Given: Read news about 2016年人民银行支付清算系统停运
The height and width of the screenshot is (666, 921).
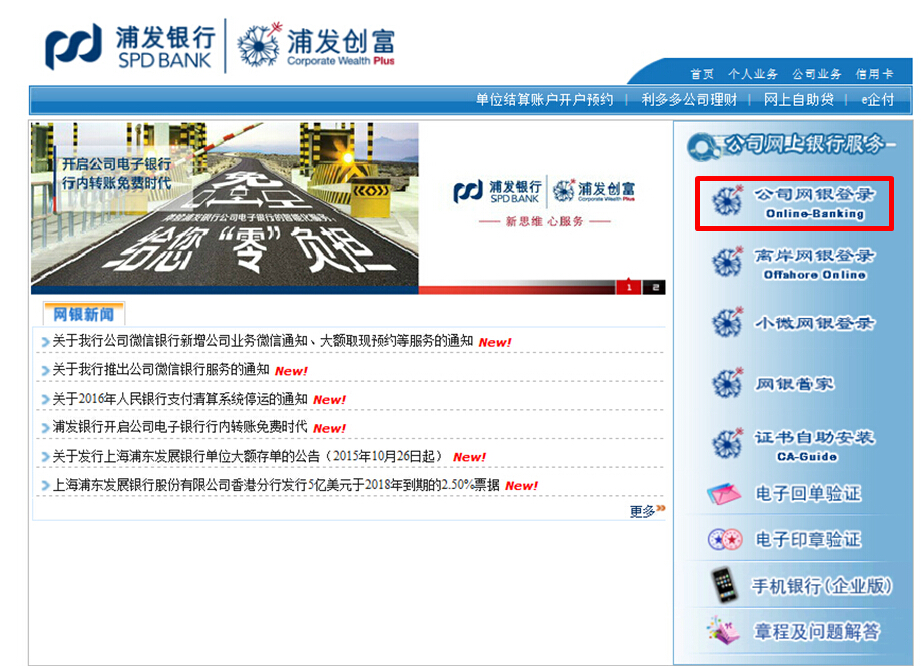Looking at the screenshot, I should (180, 399).
